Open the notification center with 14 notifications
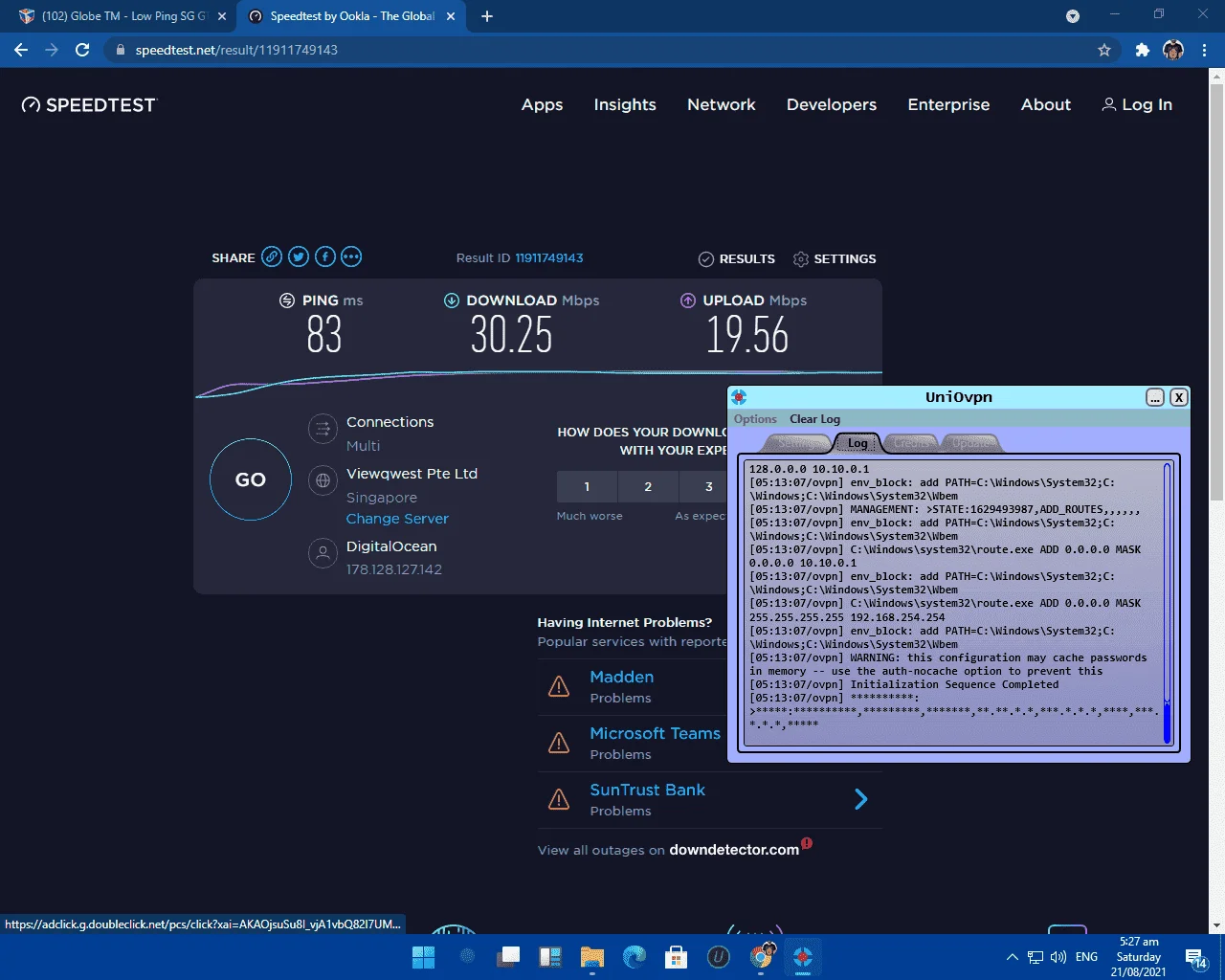Image resolution: width=1225 pixels, height=980 pixels. (x=1195, y=957)
